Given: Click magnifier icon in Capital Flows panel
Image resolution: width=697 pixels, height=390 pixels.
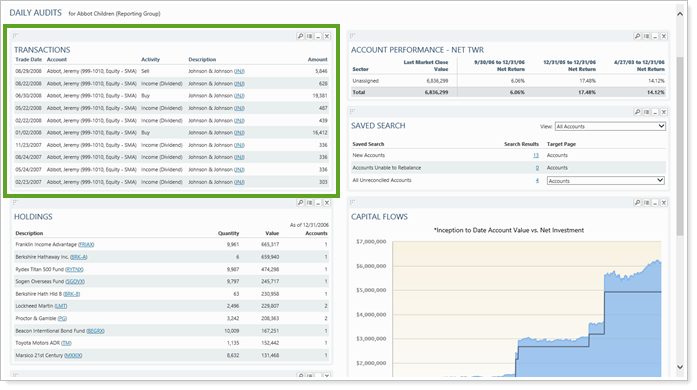Looking at the screenshot, I should click(x=637, y=203).
